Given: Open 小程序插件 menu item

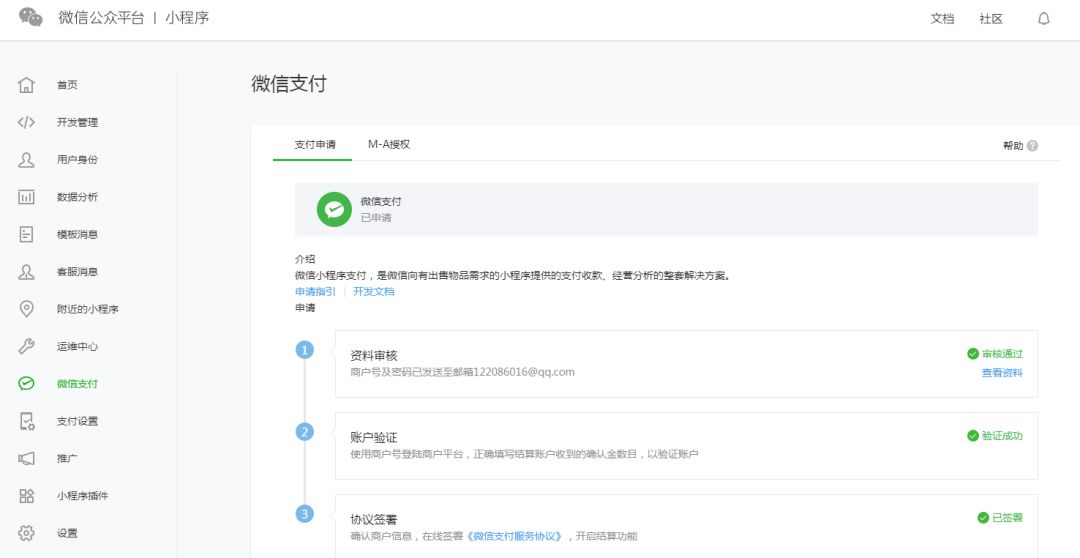Looking at the screenshot, I should (x=83, y=495).
